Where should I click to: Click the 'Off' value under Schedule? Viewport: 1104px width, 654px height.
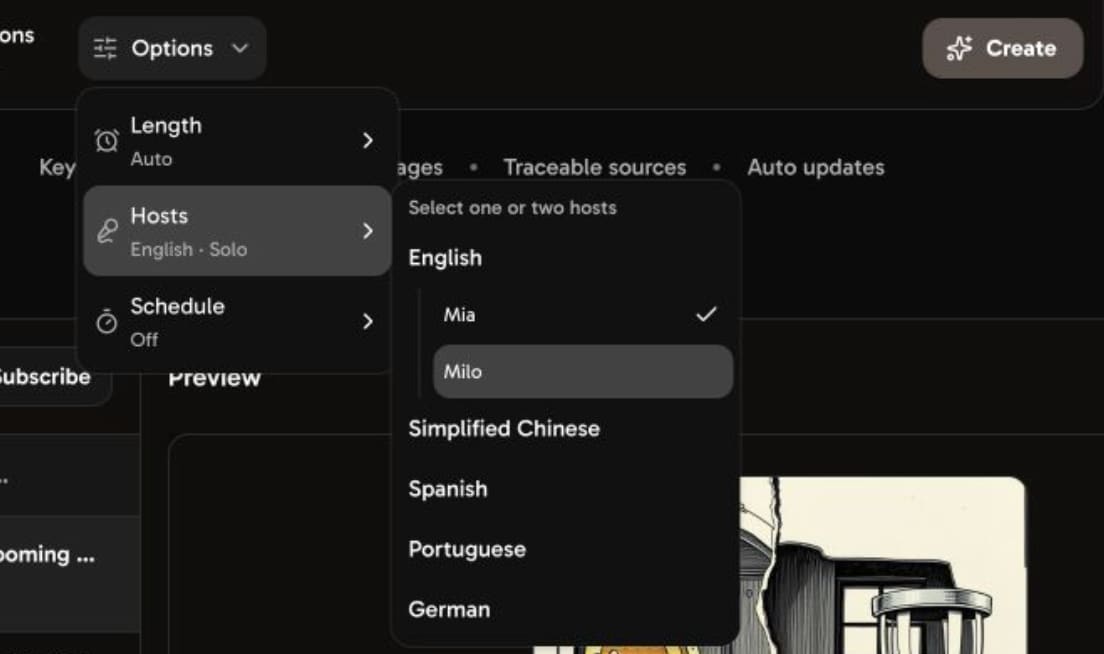tap(144, 340)
